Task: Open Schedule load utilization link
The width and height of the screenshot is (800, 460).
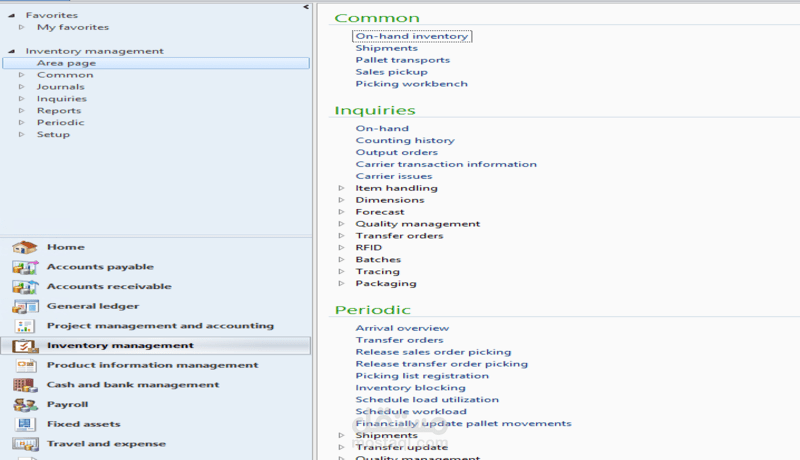Action: click(427, 400)
